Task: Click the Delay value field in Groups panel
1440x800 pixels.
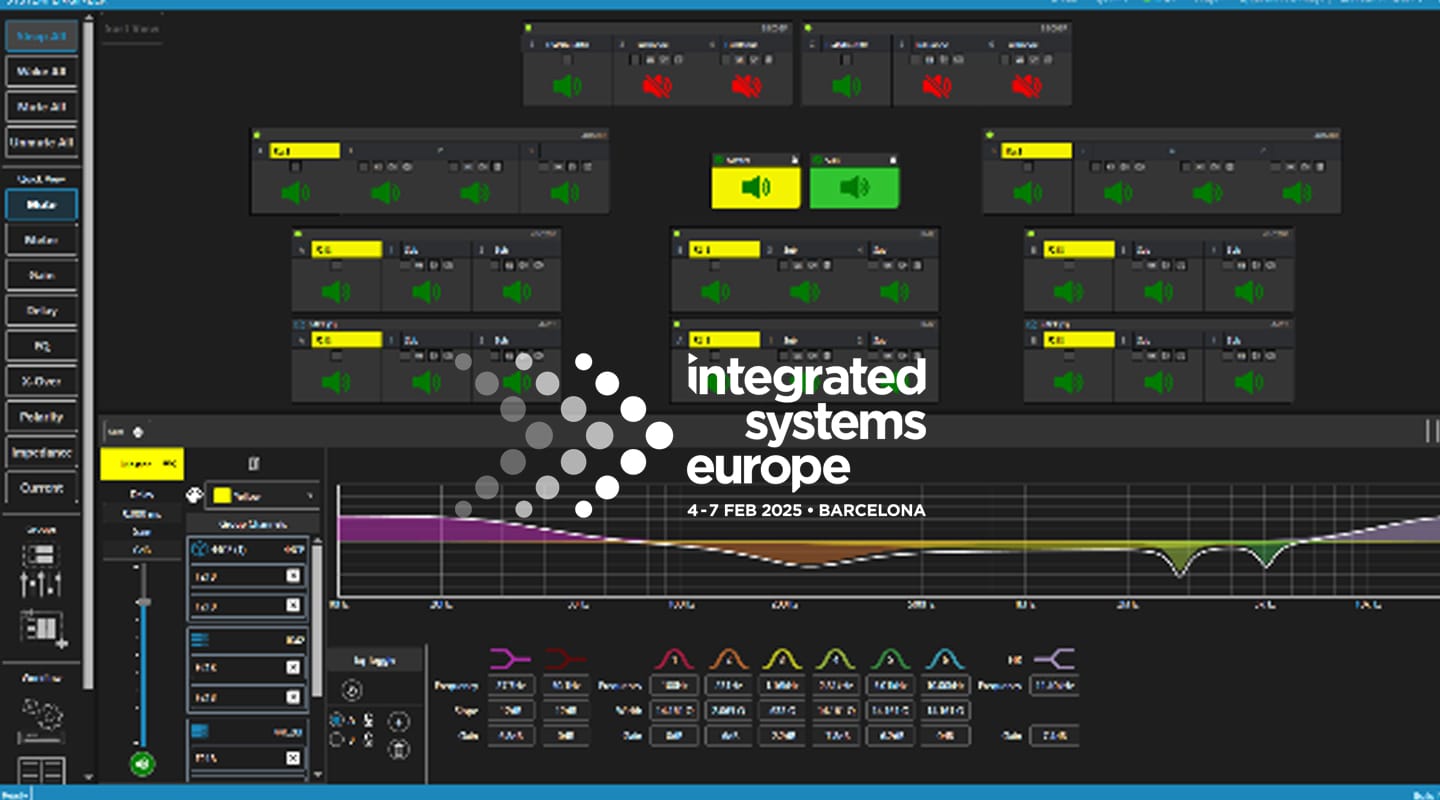Action: click(141, 513)
